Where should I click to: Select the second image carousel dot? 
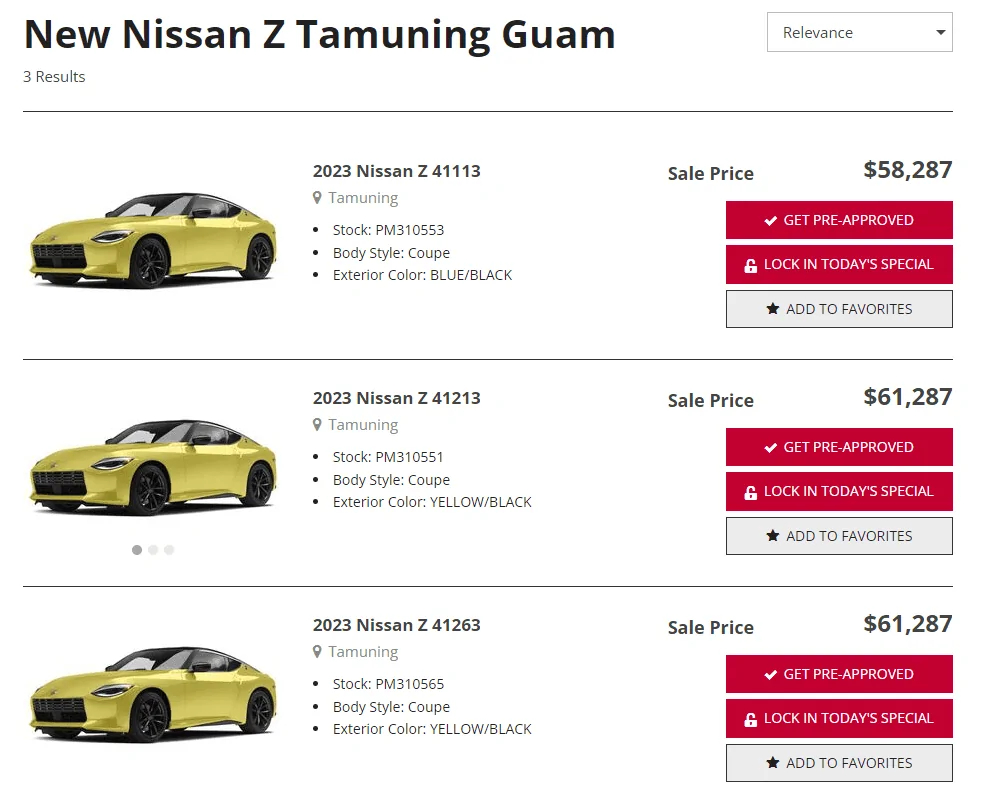tap(153, 550)
